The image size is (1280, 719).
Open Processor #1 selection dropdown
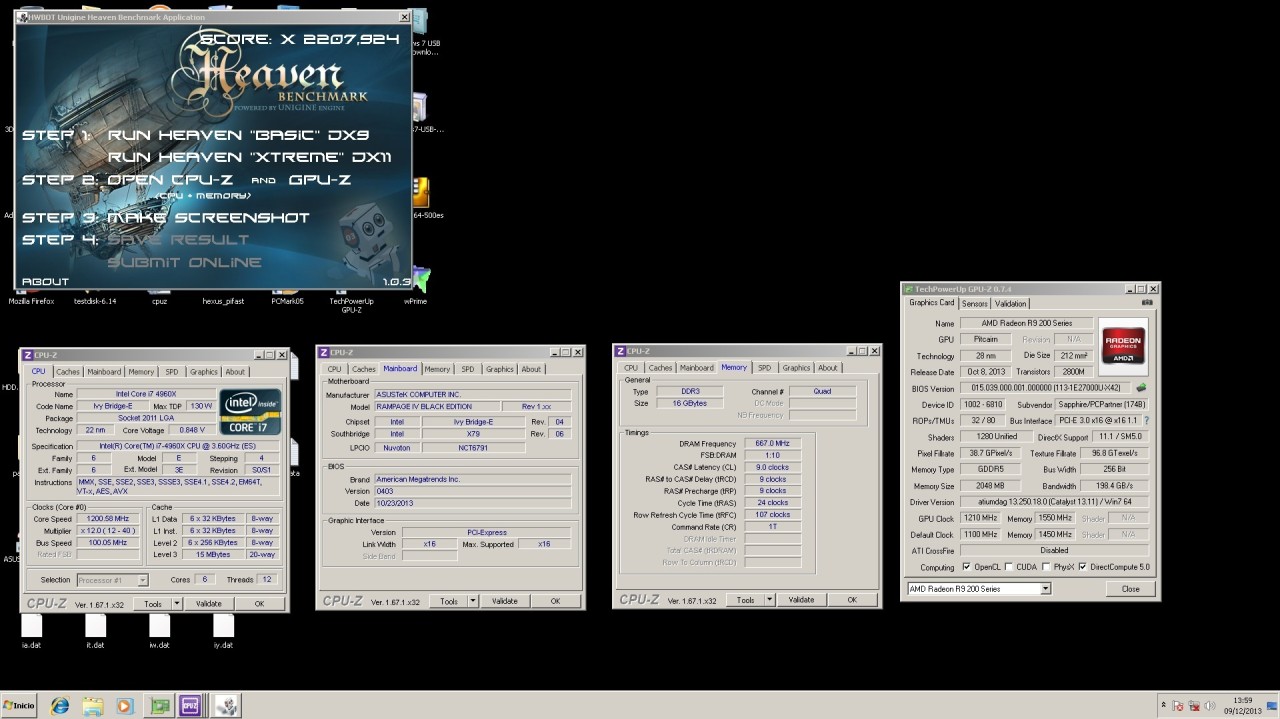coord(113,580)
